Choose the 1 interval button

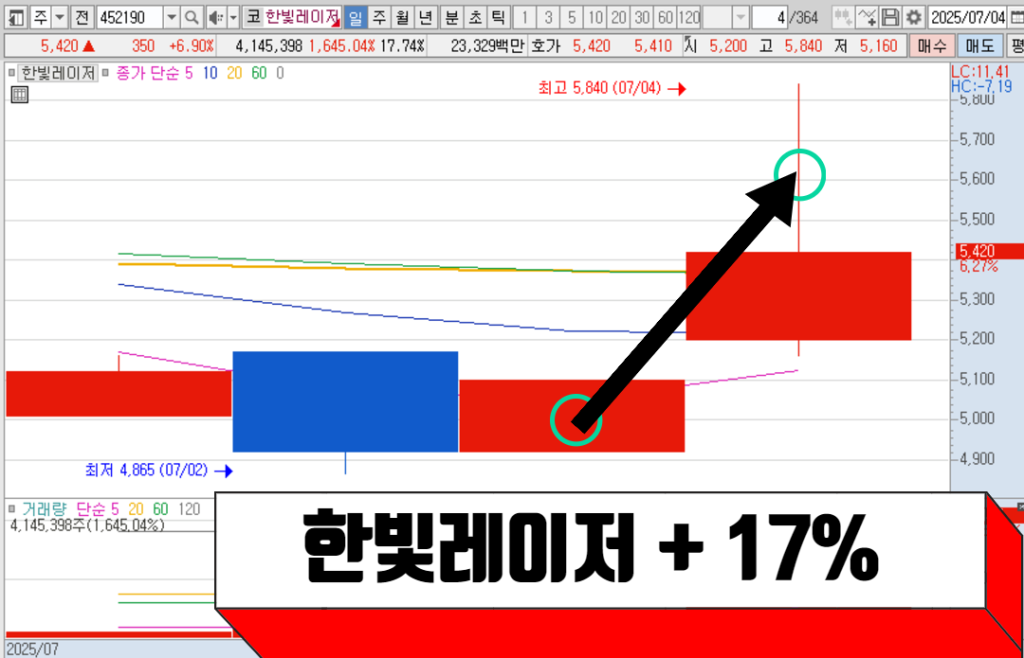pos(525,17)
